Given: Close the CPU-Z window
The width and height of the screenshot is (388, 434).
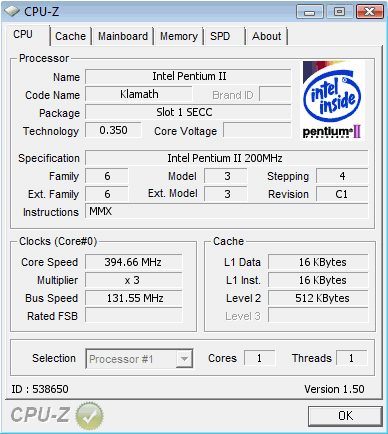Looking at the screenshot, I should (369, 12).
